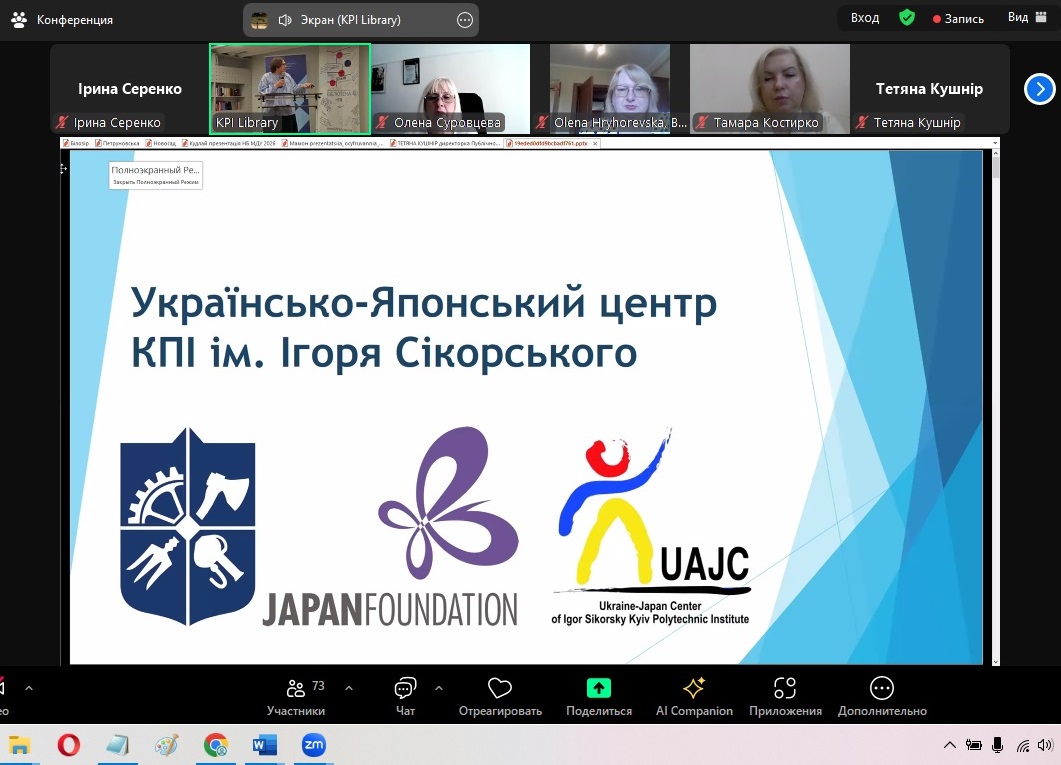Click the shared presentation's vertical scrollbar
This screenshot has height=765, width=1061.
point(995,406)
